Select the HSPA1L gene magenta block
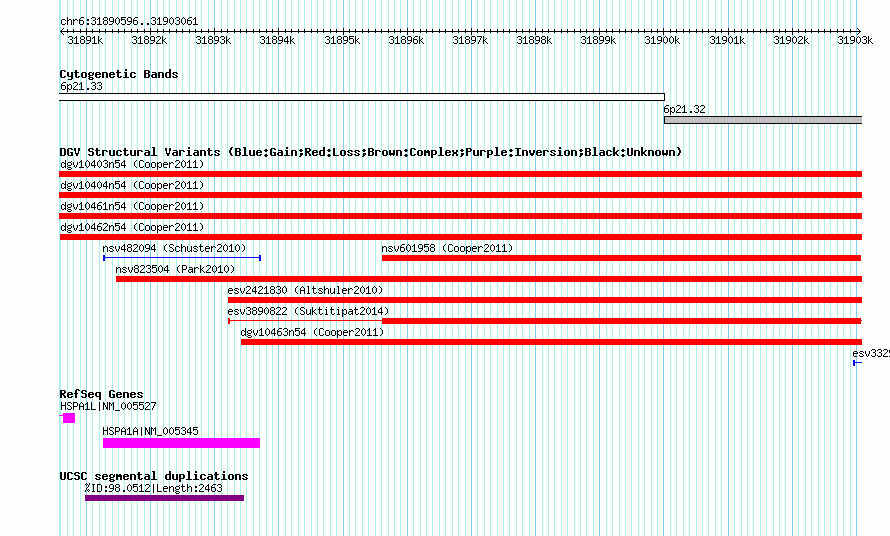Viewport: 890px width, 536px height. [68, 418]
